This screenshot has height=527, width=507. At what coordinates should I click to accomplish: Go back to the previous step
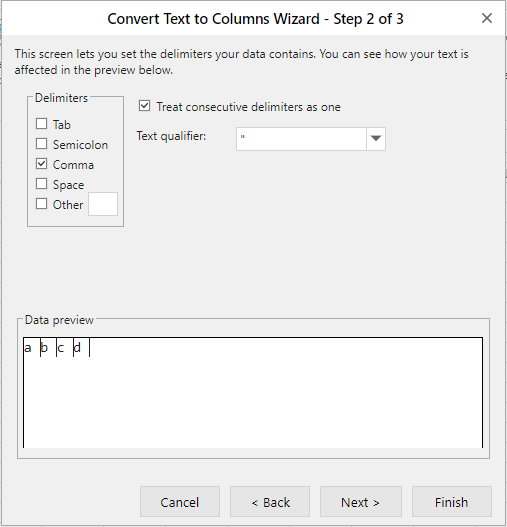click(x=270, y=501)
